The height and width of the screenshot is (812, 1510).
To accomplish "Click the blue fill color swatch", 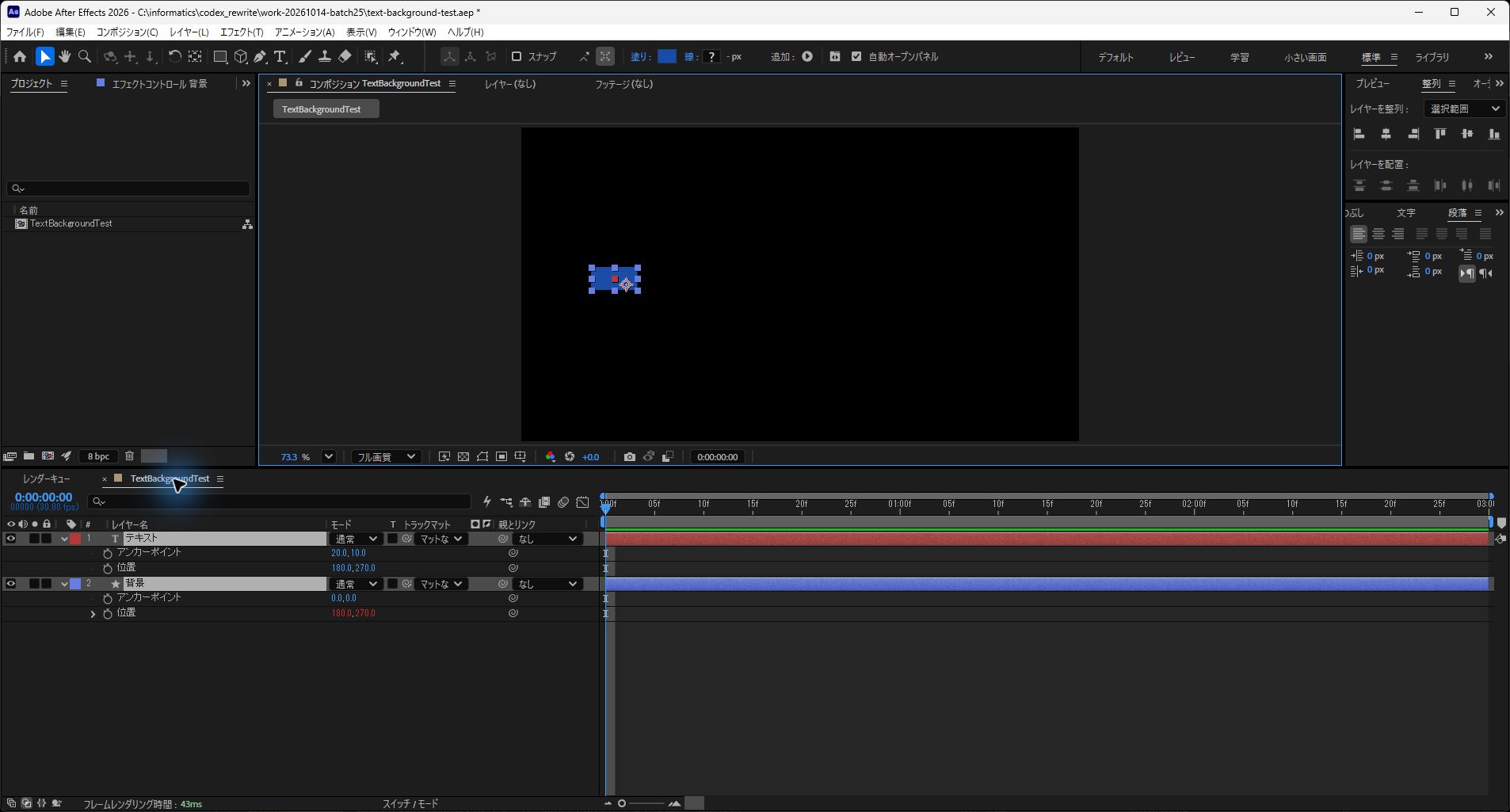I will tap(667, 56).
